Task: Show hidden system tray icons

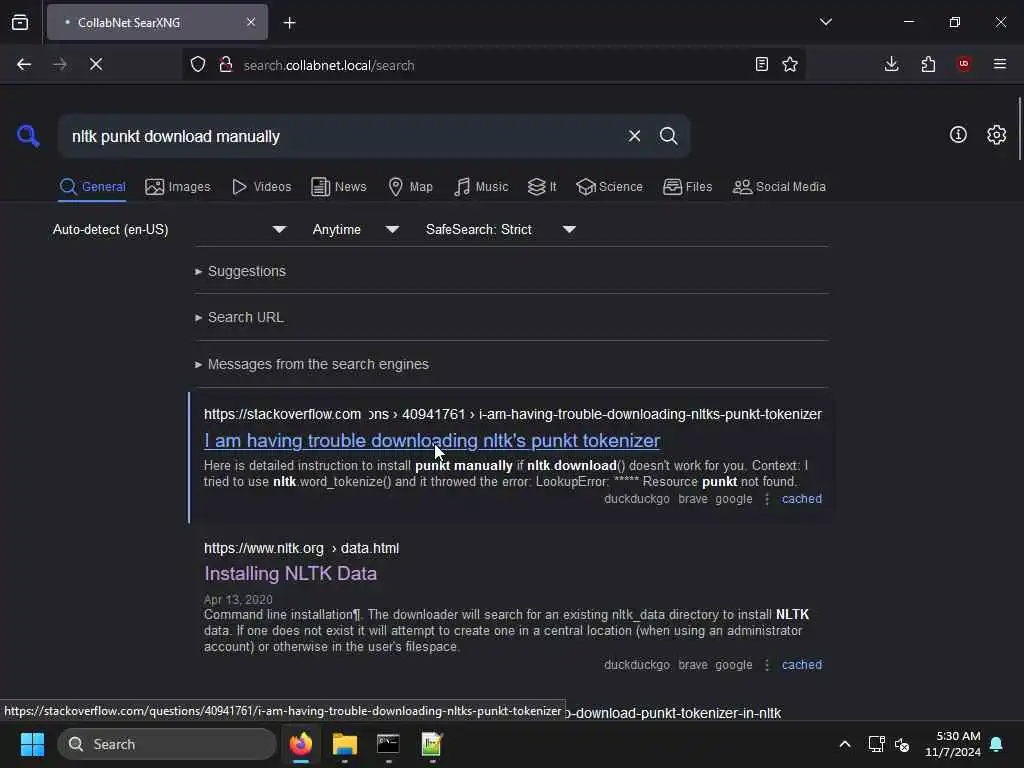Action: pos(844,744)
